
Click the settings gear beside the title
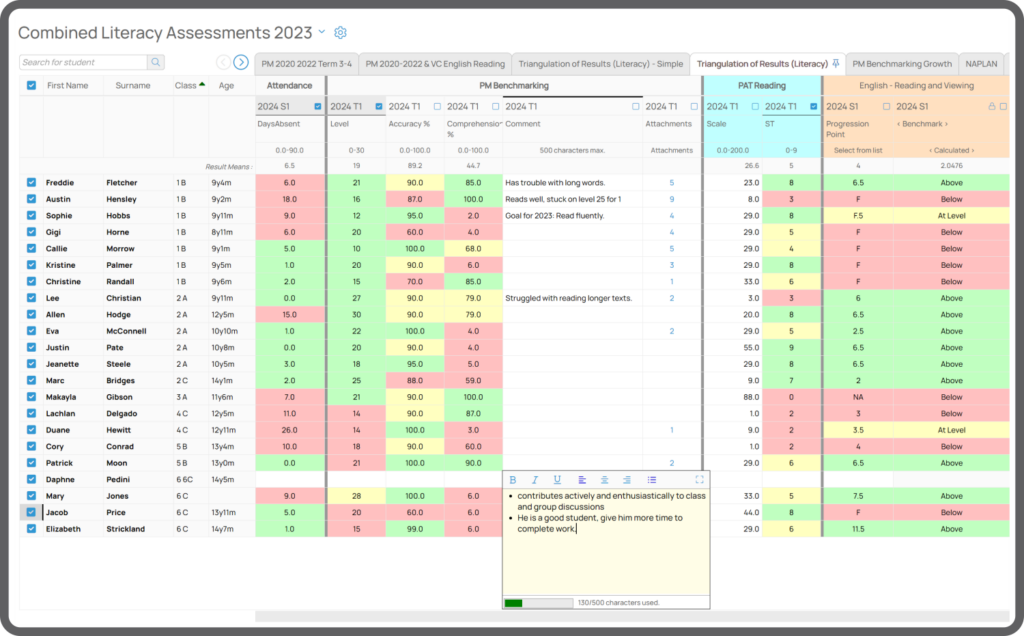[x=340, y=32]
